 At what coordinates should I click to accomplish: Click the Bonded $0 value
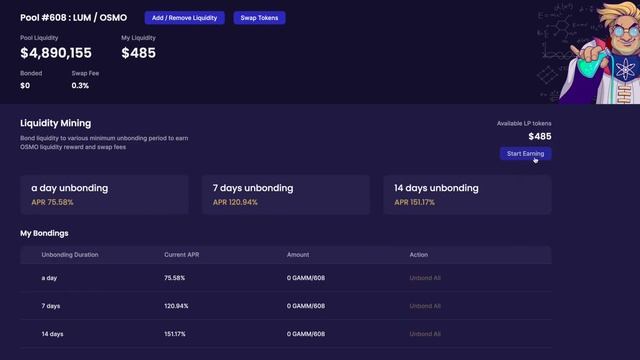click(25, 86)
